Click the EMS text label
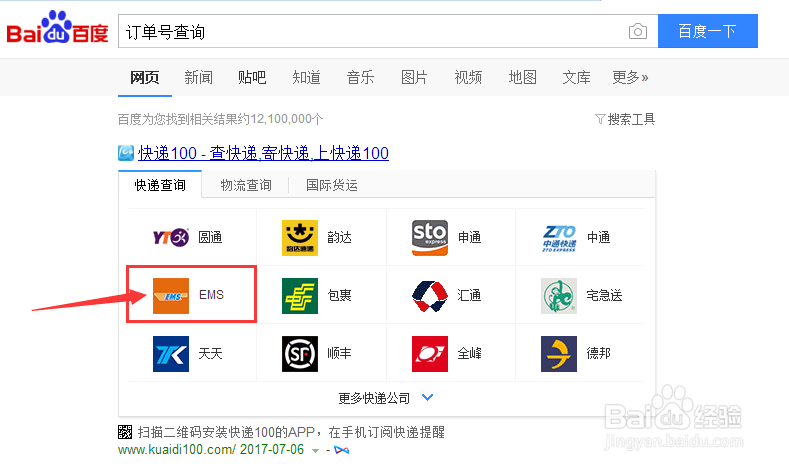 tap(211, 295)
